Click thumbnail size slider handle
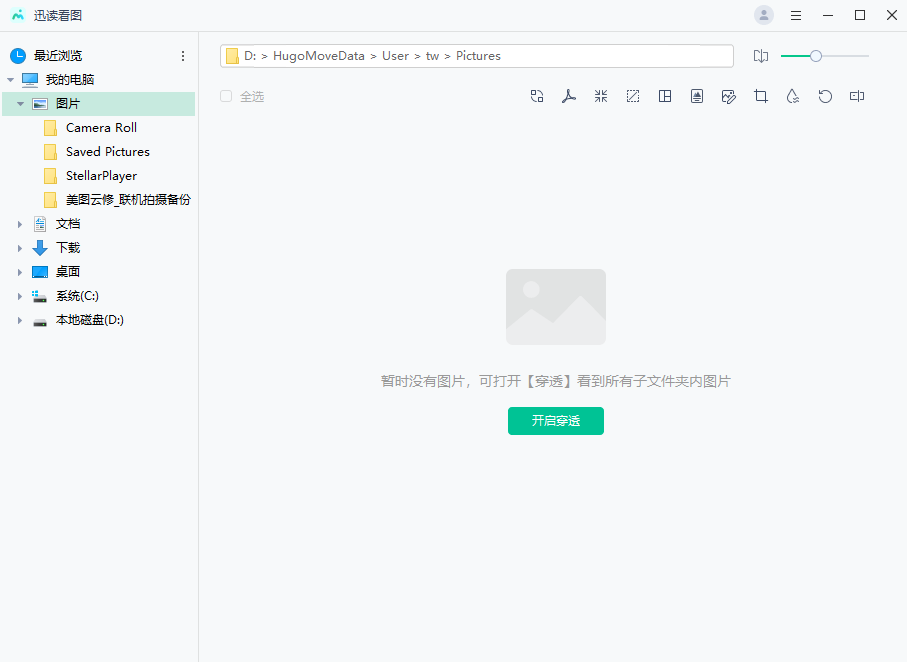Screen dimensions: 907x662 pos(816,56)
